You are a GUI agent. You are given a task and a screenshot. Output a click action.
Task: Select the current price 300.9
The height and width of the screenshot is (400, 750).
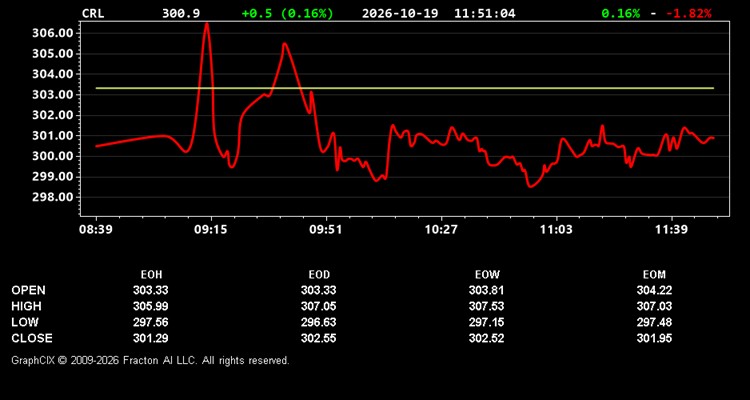coord(181,13)
